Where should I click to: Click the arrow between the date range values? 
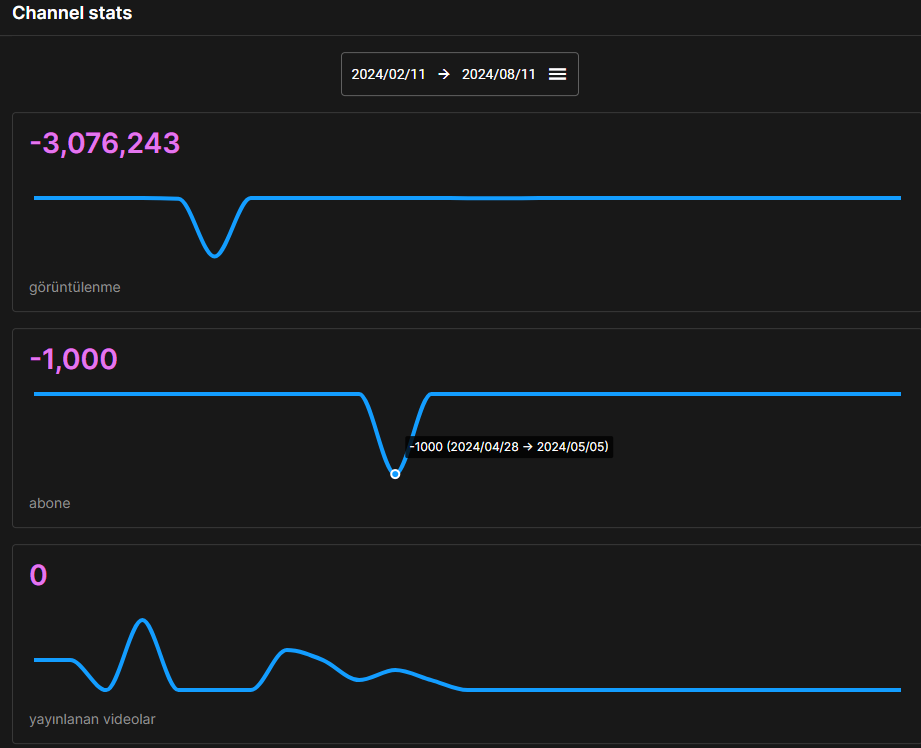coord(444,74)
